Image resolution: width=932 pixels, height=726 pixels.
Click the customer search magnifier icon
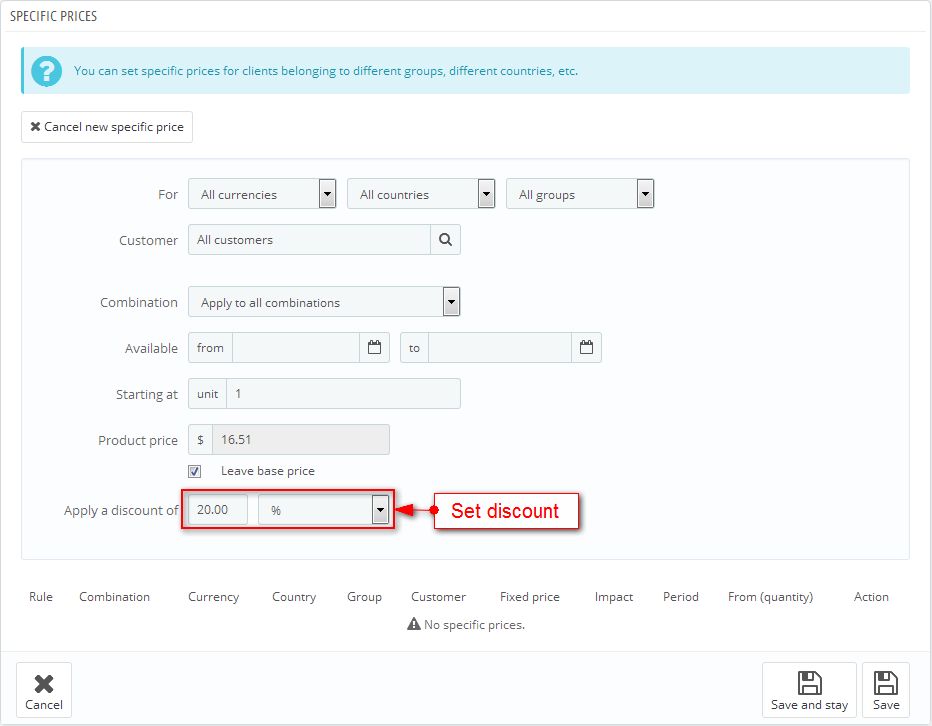point(445,240)
